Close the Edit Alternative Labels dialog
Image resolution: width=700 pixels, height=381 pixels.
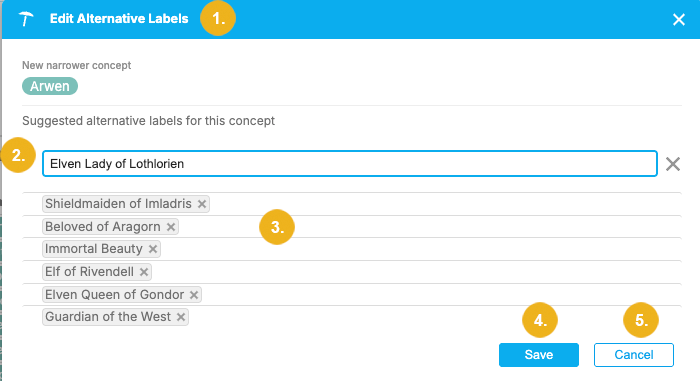pyautogui.click(x=679, y=19)
